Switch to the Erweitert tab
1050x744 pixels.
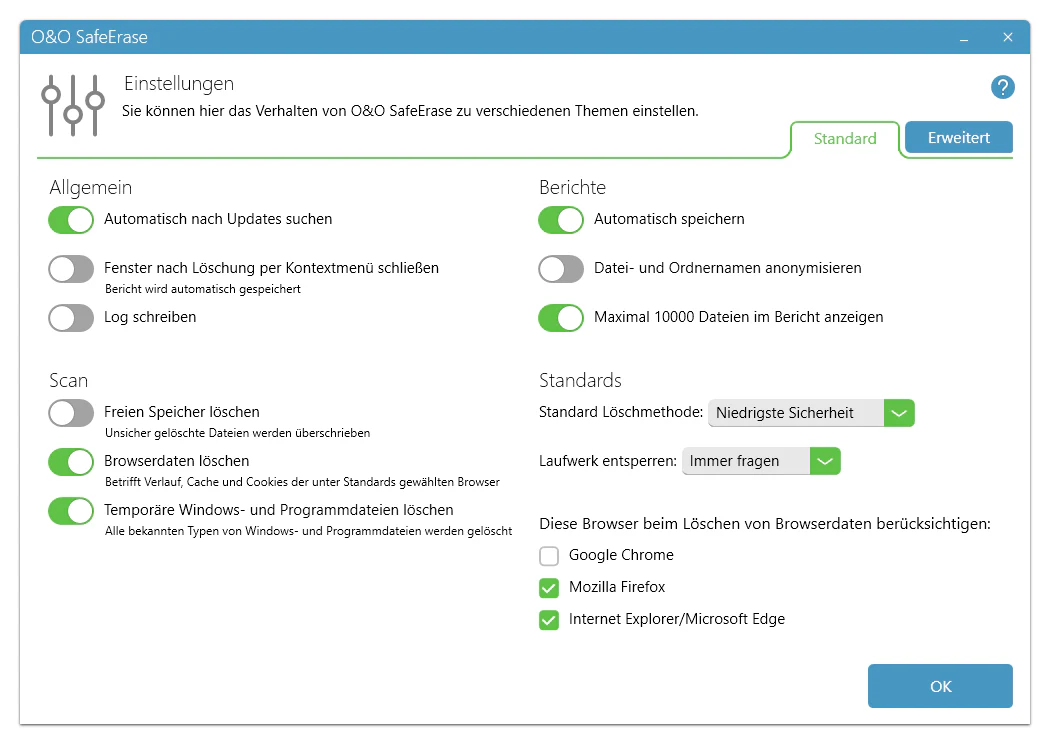[958, 138]
